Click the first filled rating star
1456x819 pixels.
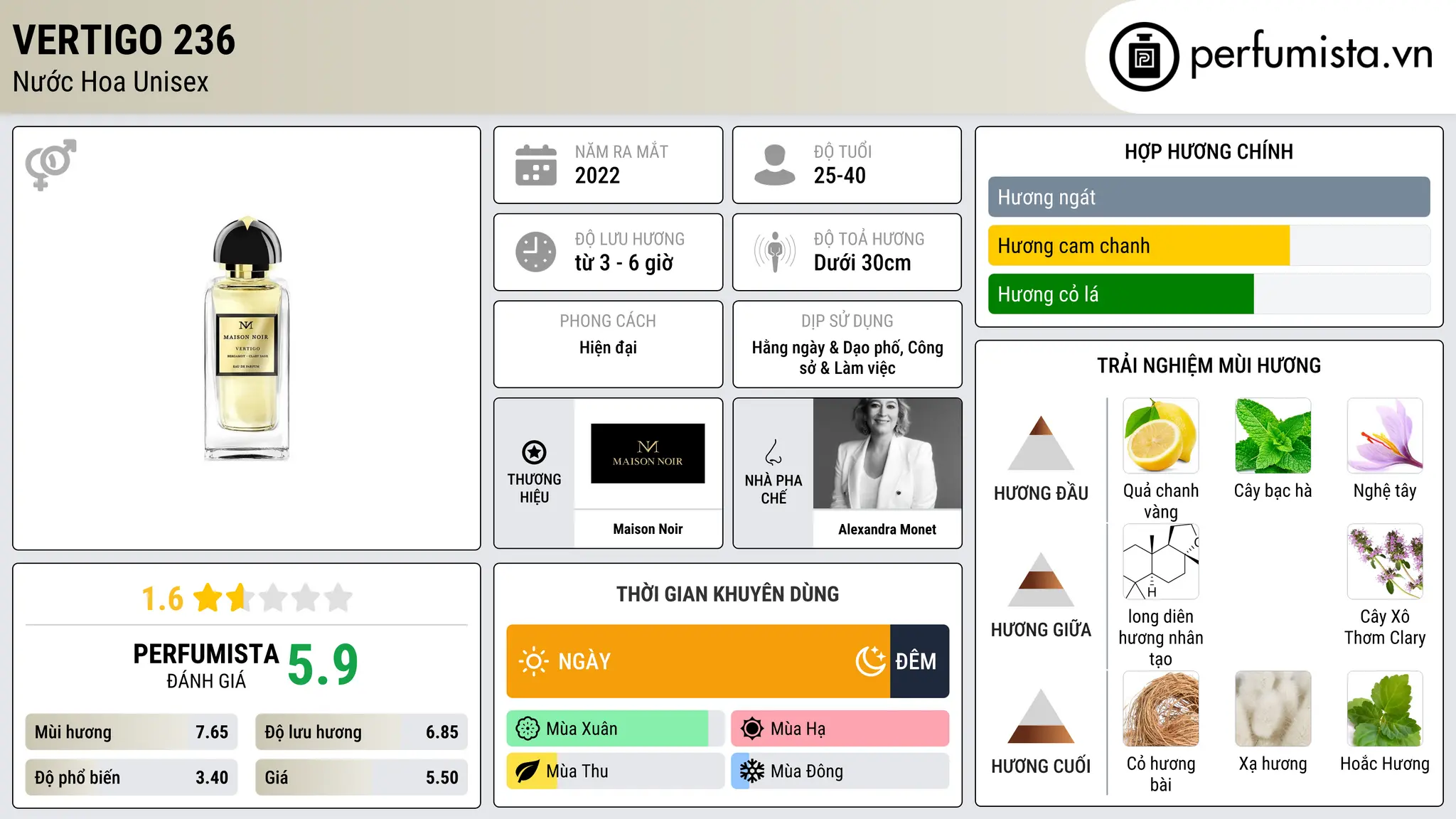208,598
